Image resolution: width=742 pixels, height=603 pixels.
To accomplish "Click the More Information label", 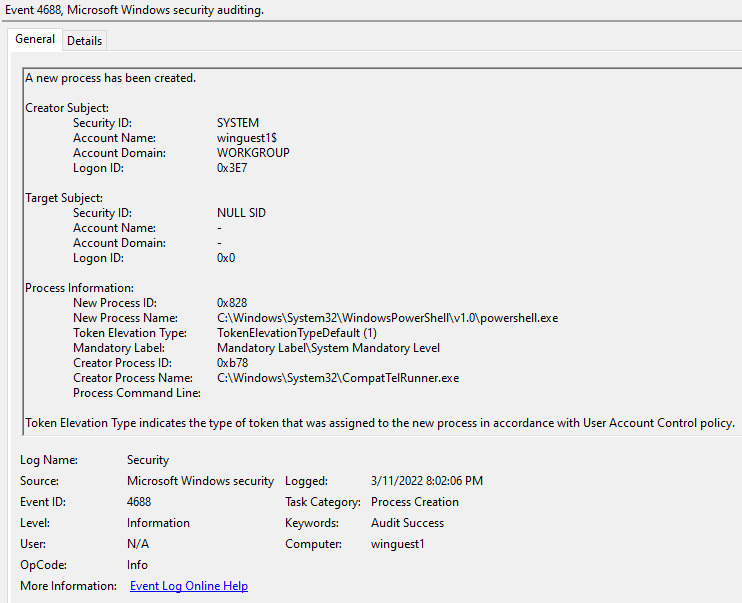I will coord(68,586).
